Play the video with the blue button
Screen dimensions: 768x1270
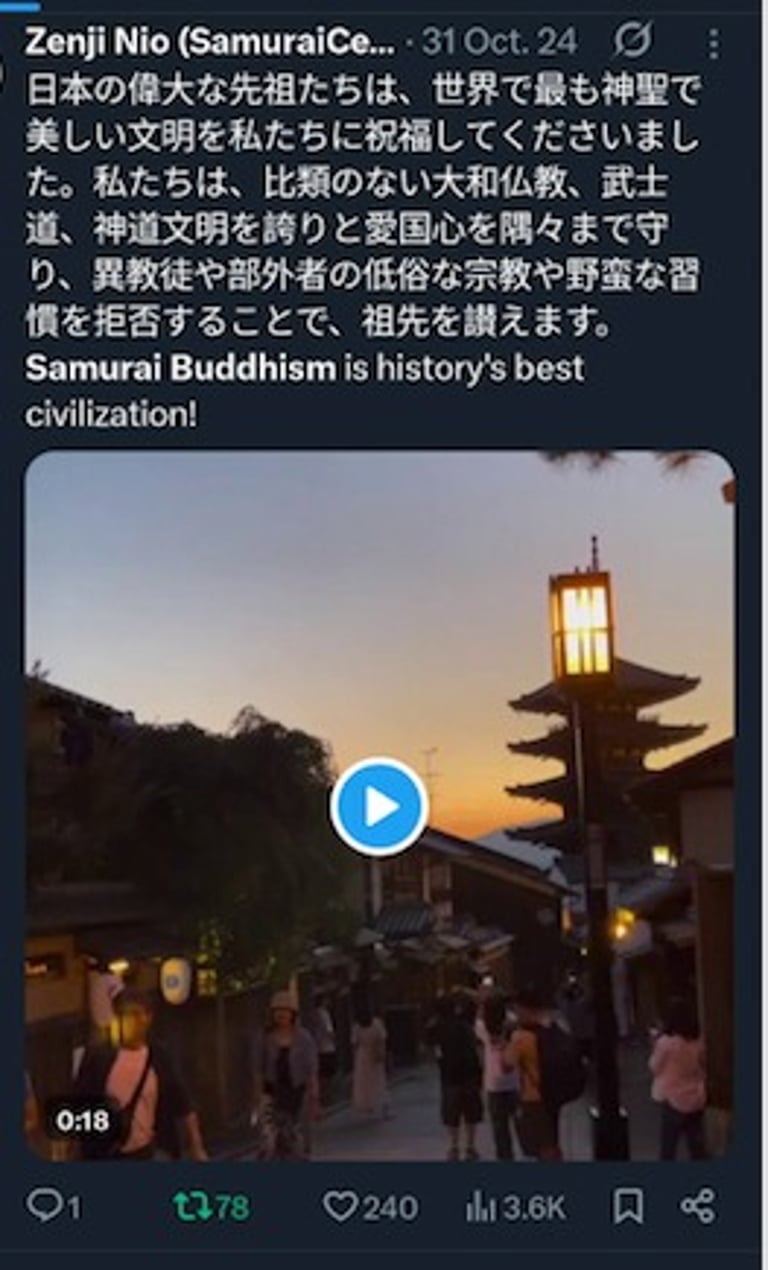(x=379, y=807)
